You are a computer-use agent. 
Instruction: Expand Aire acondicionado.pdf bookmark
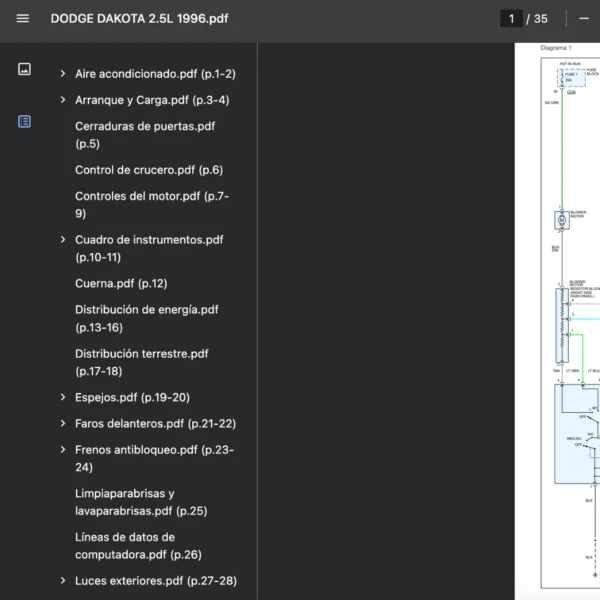tap(63, 74)
